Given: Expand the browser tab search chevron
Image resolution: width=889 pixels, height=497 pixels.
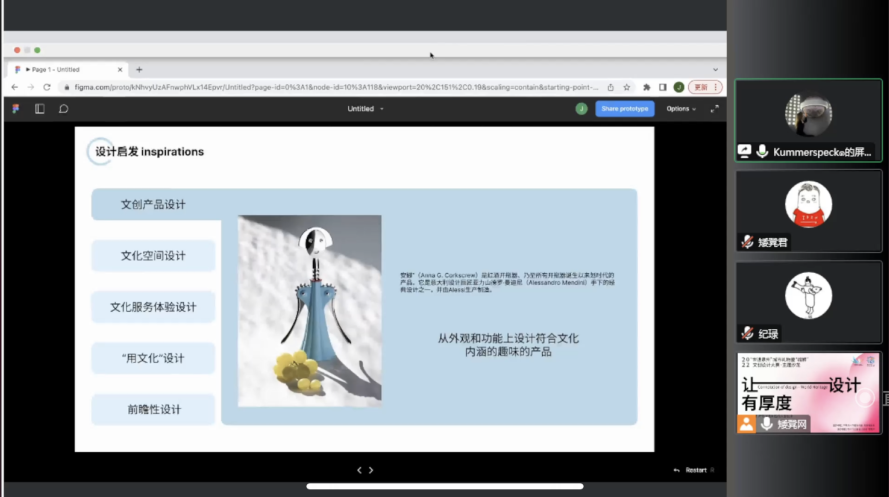Looking at the screenshot, I should [716, 70].
